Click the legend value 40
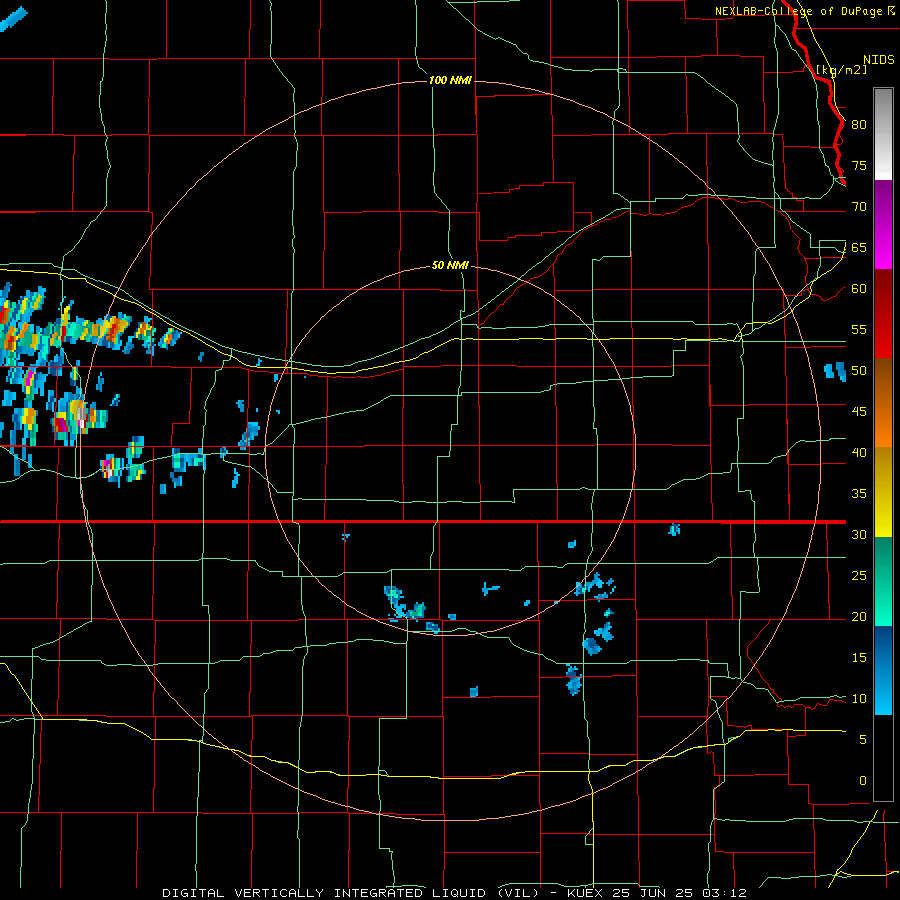The image size is (900, 900). point(859,452)
